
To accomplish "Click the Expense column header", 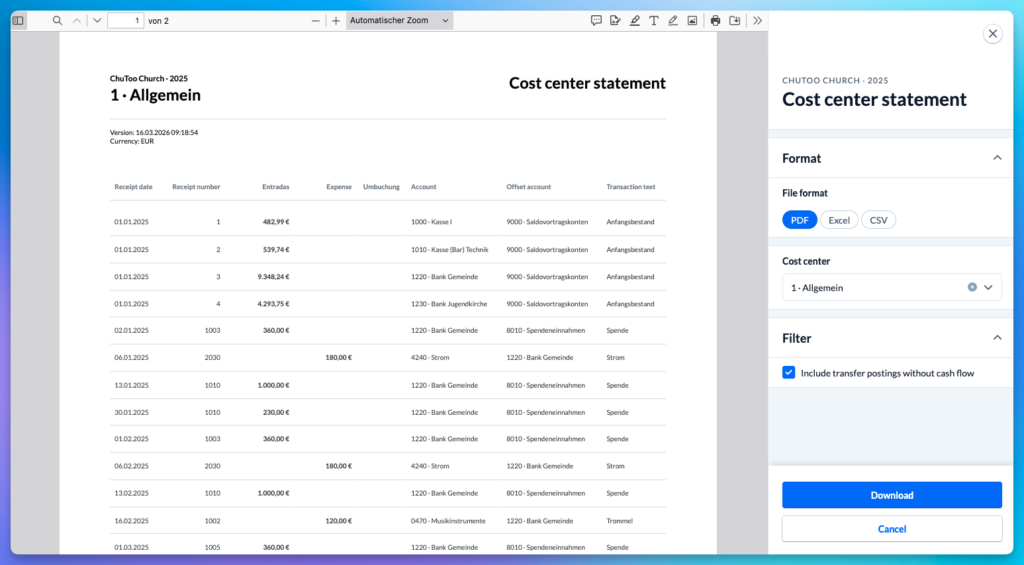I will 339,187.
